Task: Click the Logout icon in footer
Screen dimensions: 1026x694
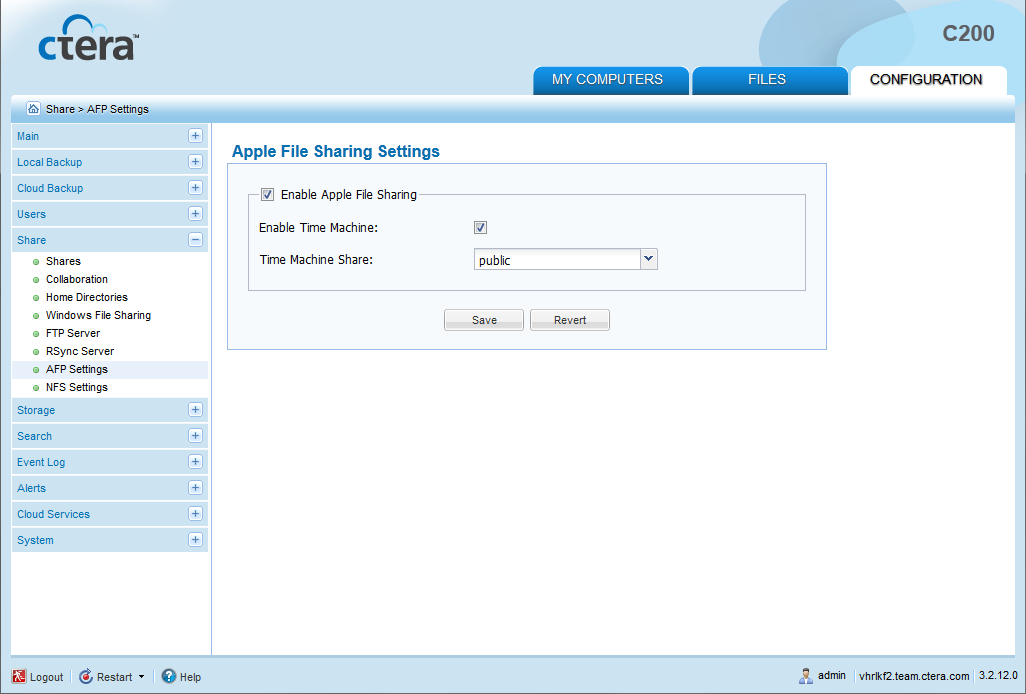Action: click(x=19, y=676)
